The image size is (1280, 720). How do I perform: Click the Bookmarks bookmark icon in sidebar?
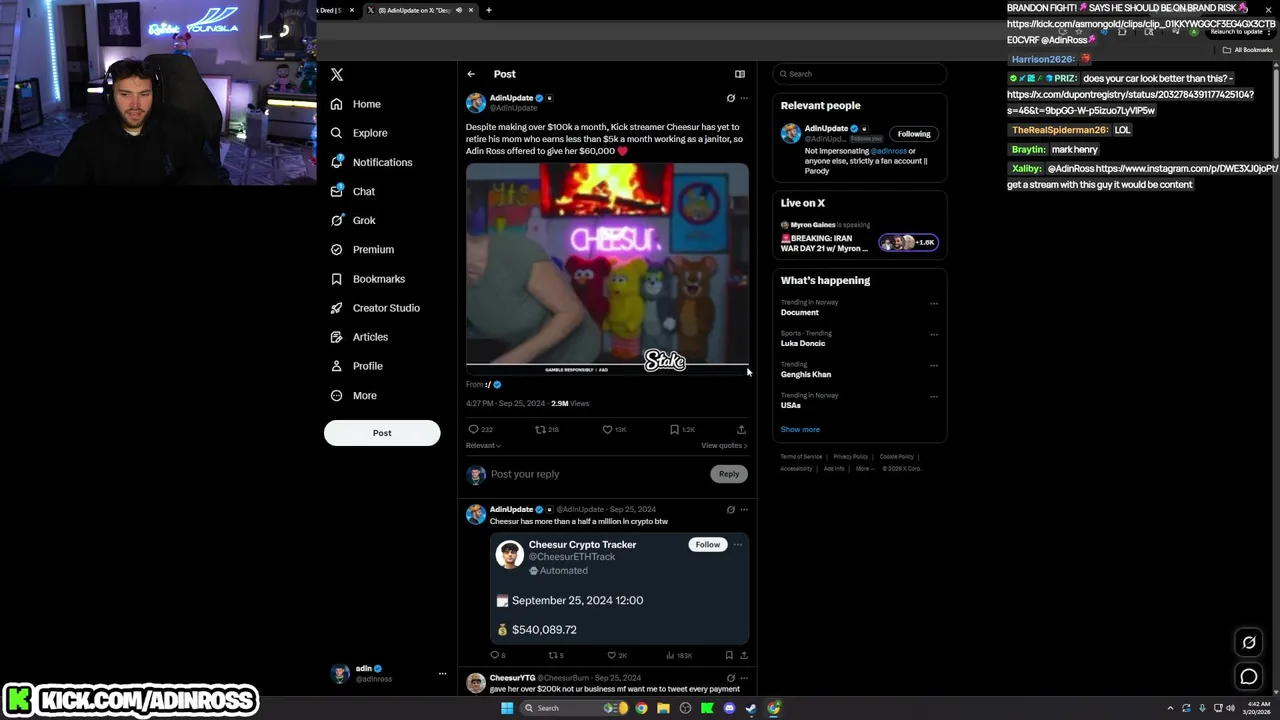[337, 279]
